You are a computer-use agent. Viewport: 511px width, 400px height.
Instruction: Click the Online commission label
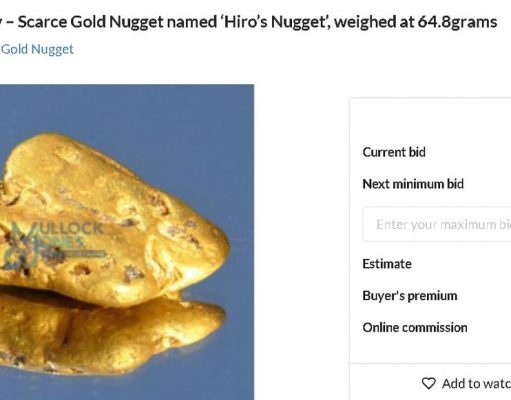415,328
